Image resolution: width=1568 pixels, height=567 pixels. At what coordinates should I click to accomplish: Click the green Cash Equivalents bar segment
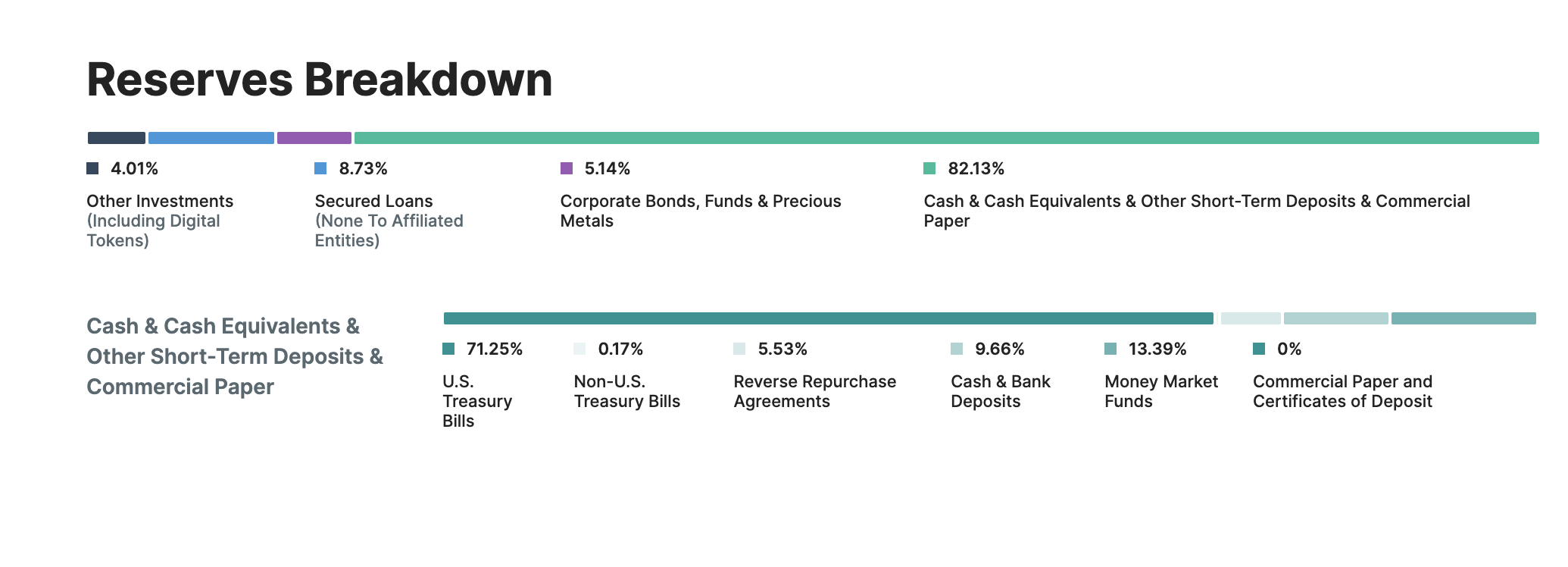946,138
